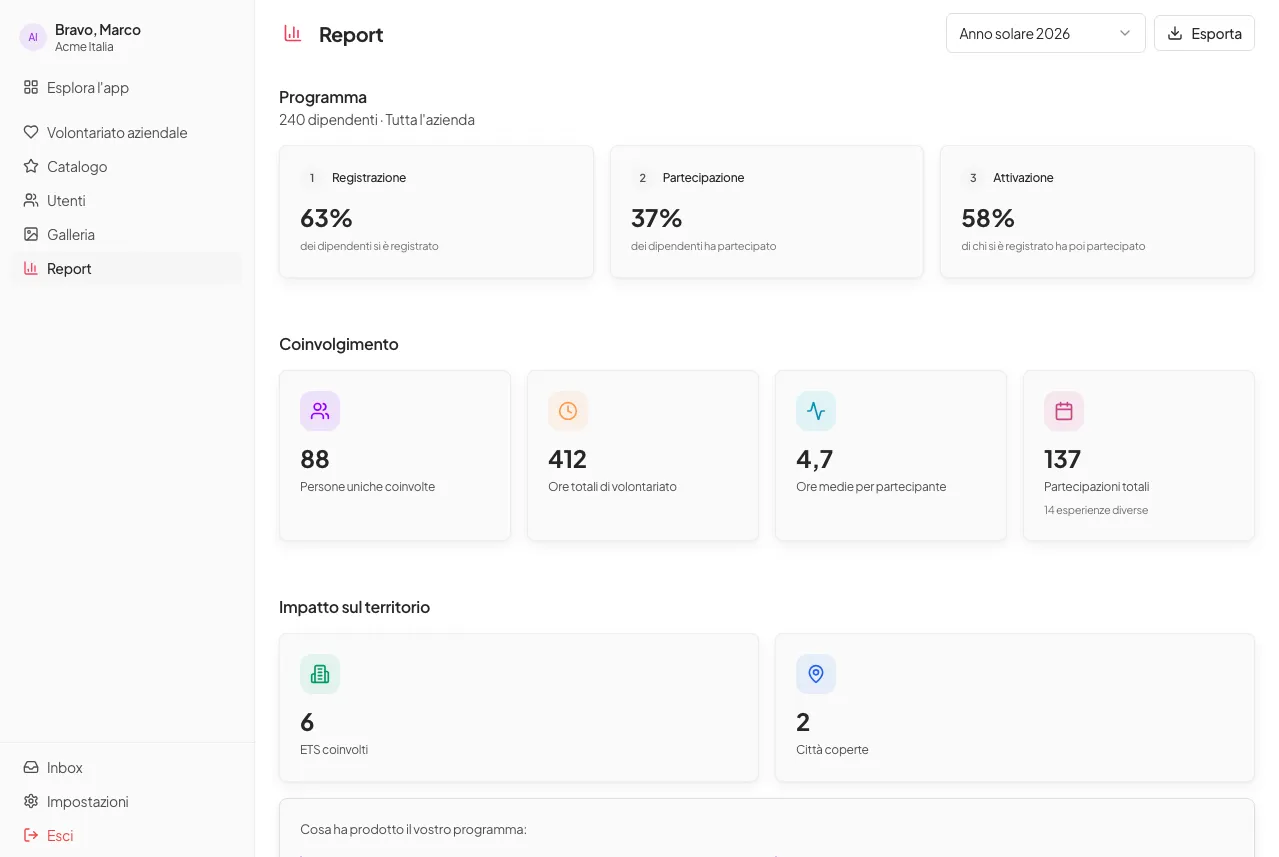Viewport: 1279px width, 857px height.
Task: Click "Persone uniche coinvolte" label
Action: click(368, 487)
